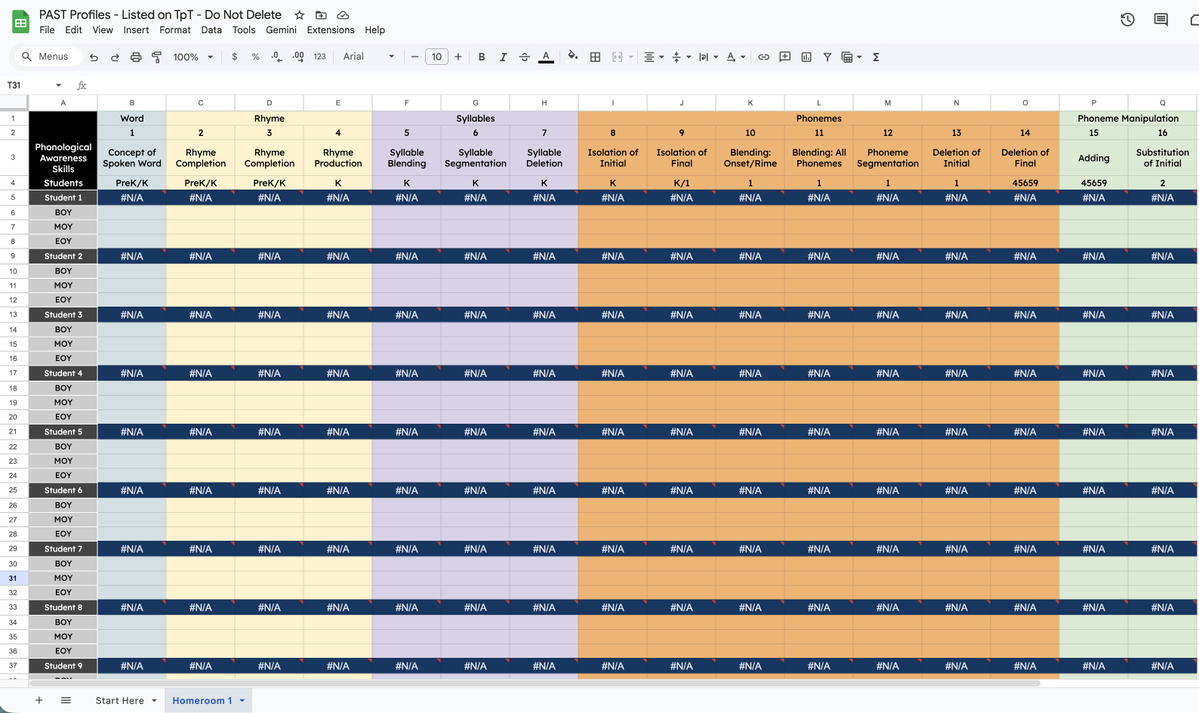Format as currency with dollar icon
This screenshot has width=1199, height=713.
[x=234, y=57]
